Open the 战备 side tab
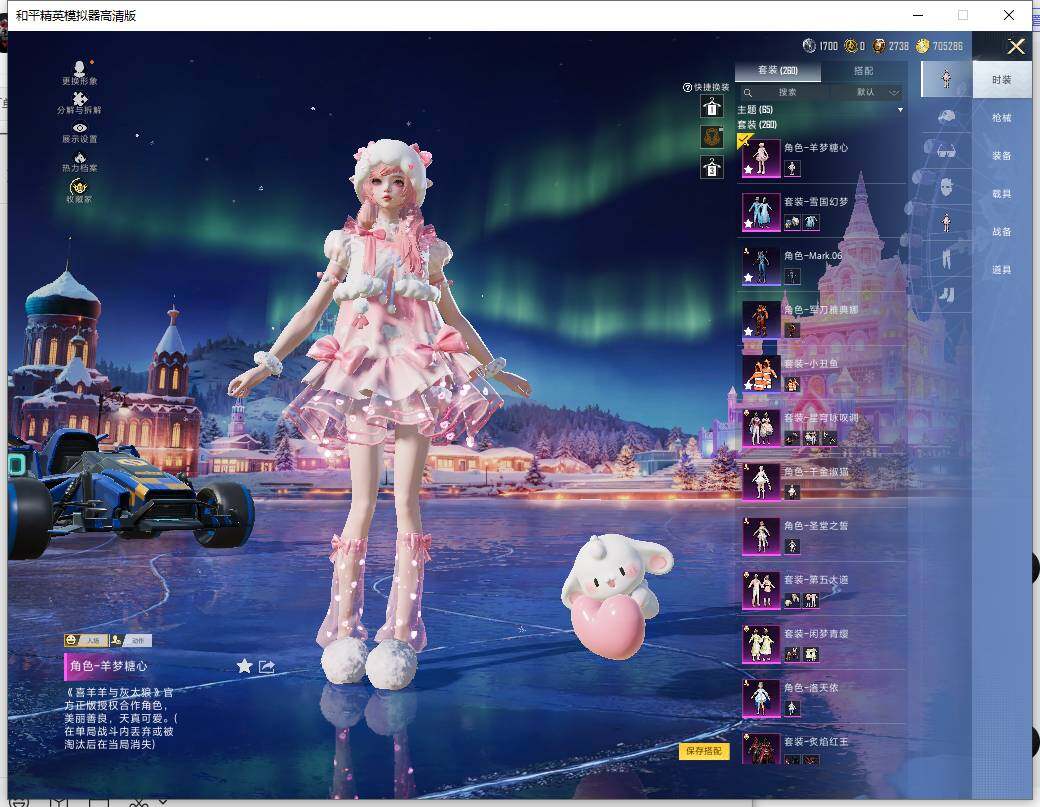This screenshot has width=1040, height=807. point(1002,231)
